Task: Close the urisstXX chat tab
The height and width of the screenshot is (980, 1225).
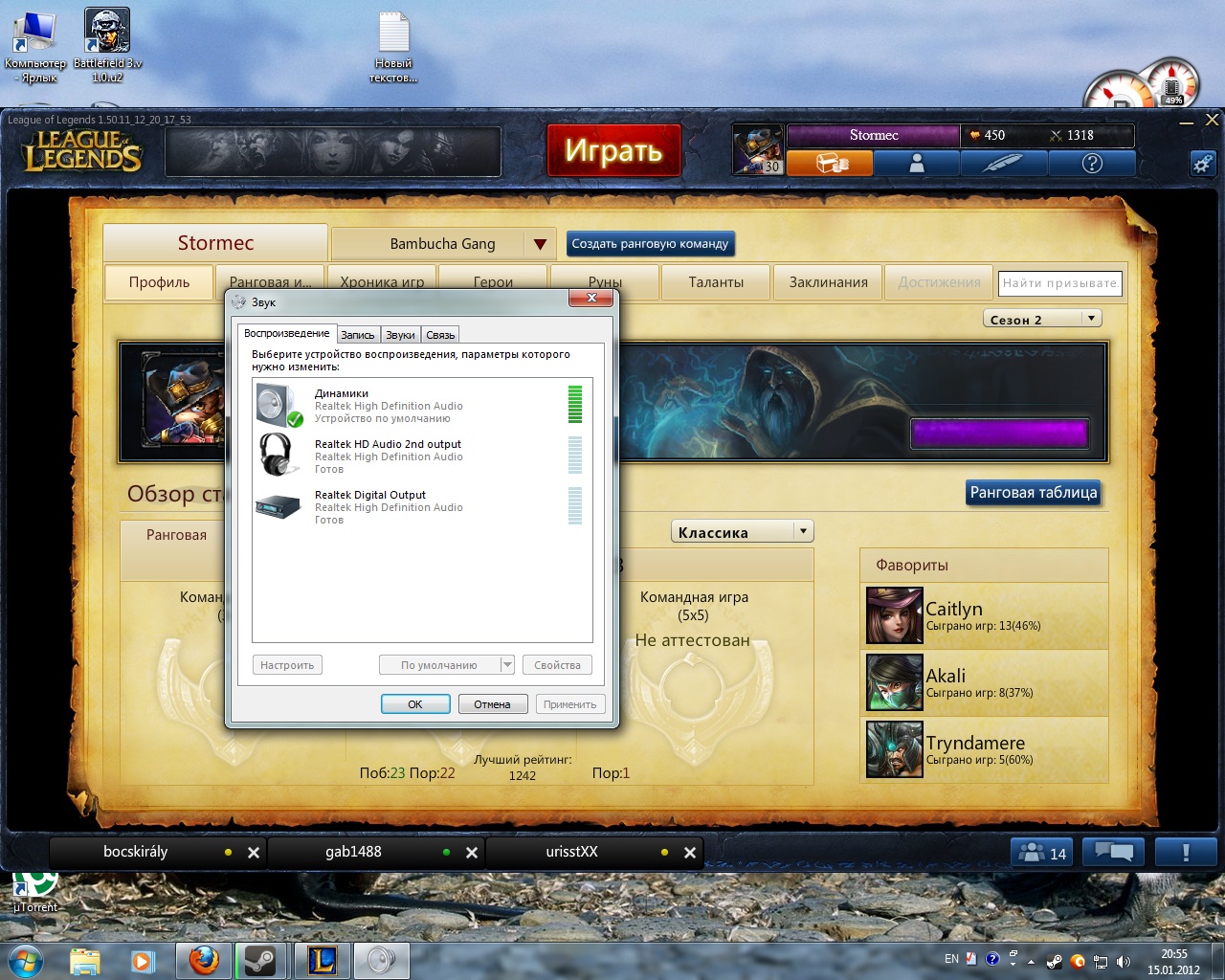Action: point(690,853)
